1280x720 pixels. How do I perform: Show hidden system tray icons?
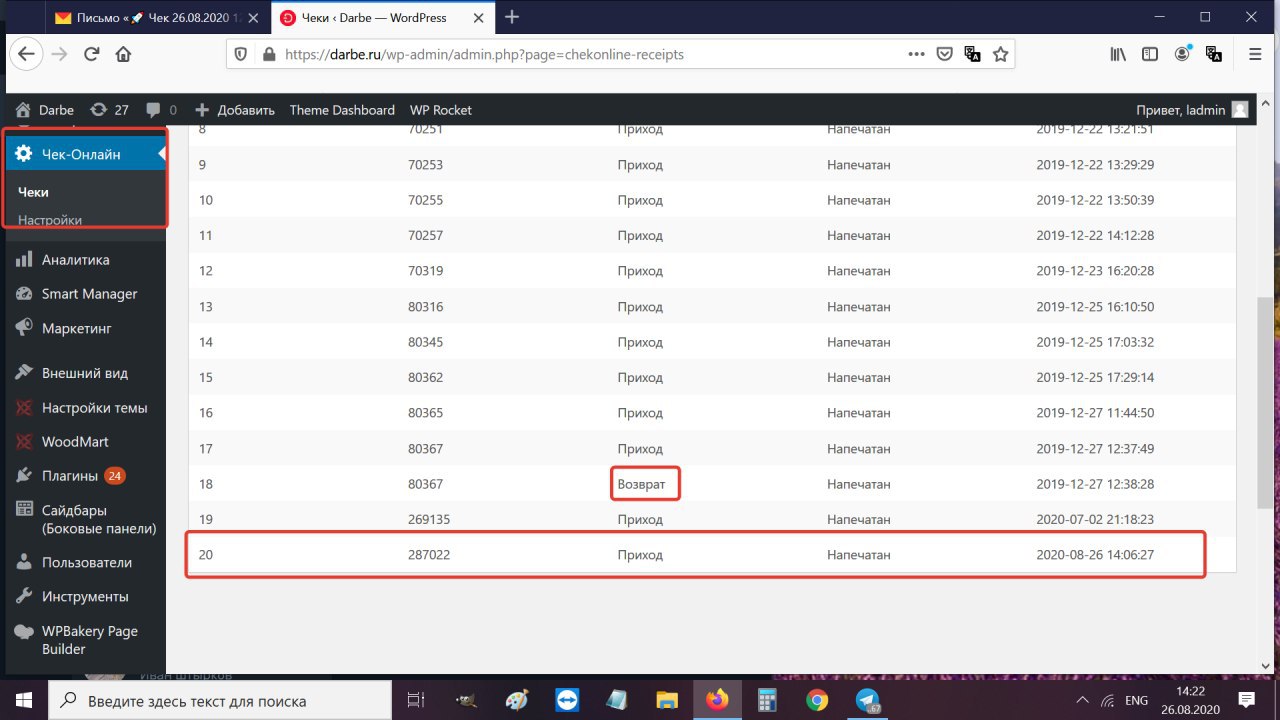[x=1082, y=700]
